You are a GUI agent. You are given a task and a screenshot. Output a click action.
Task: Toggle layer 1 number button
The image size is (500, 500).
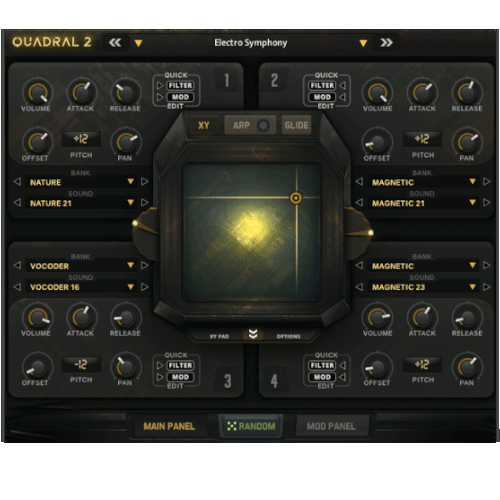pyautogui.click(x=227, y=80)
